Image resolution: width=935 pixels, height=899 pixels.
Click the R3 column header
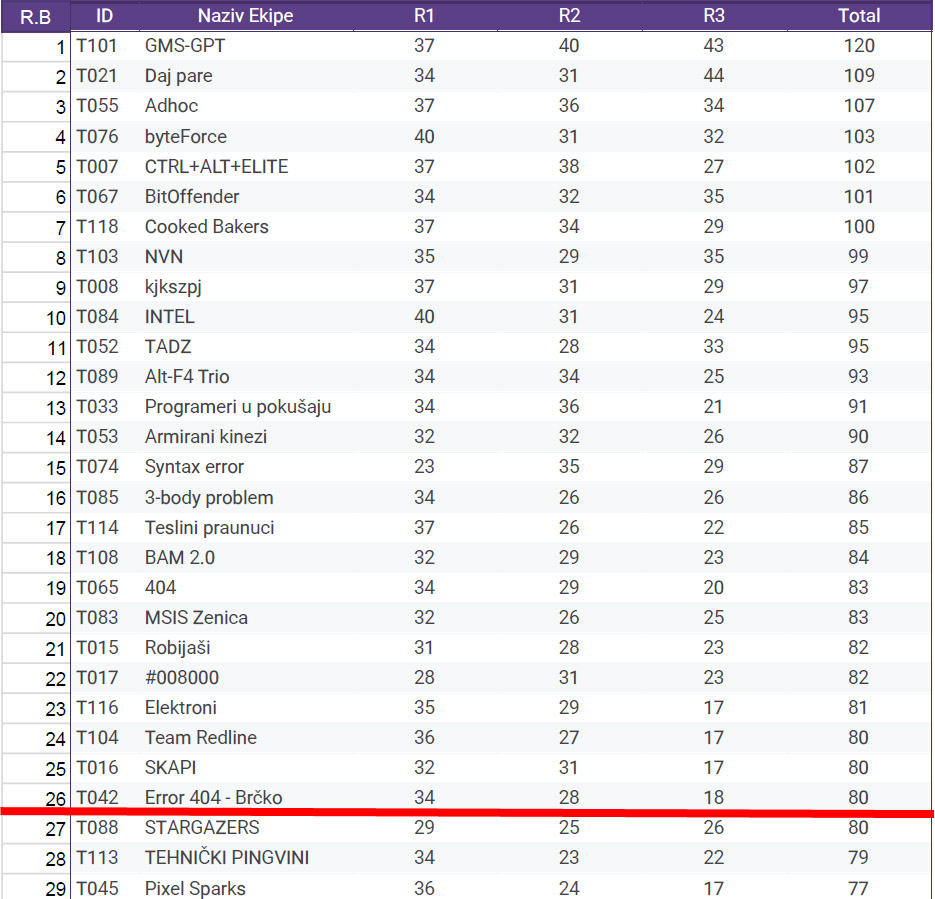click(x=714, y=16)
